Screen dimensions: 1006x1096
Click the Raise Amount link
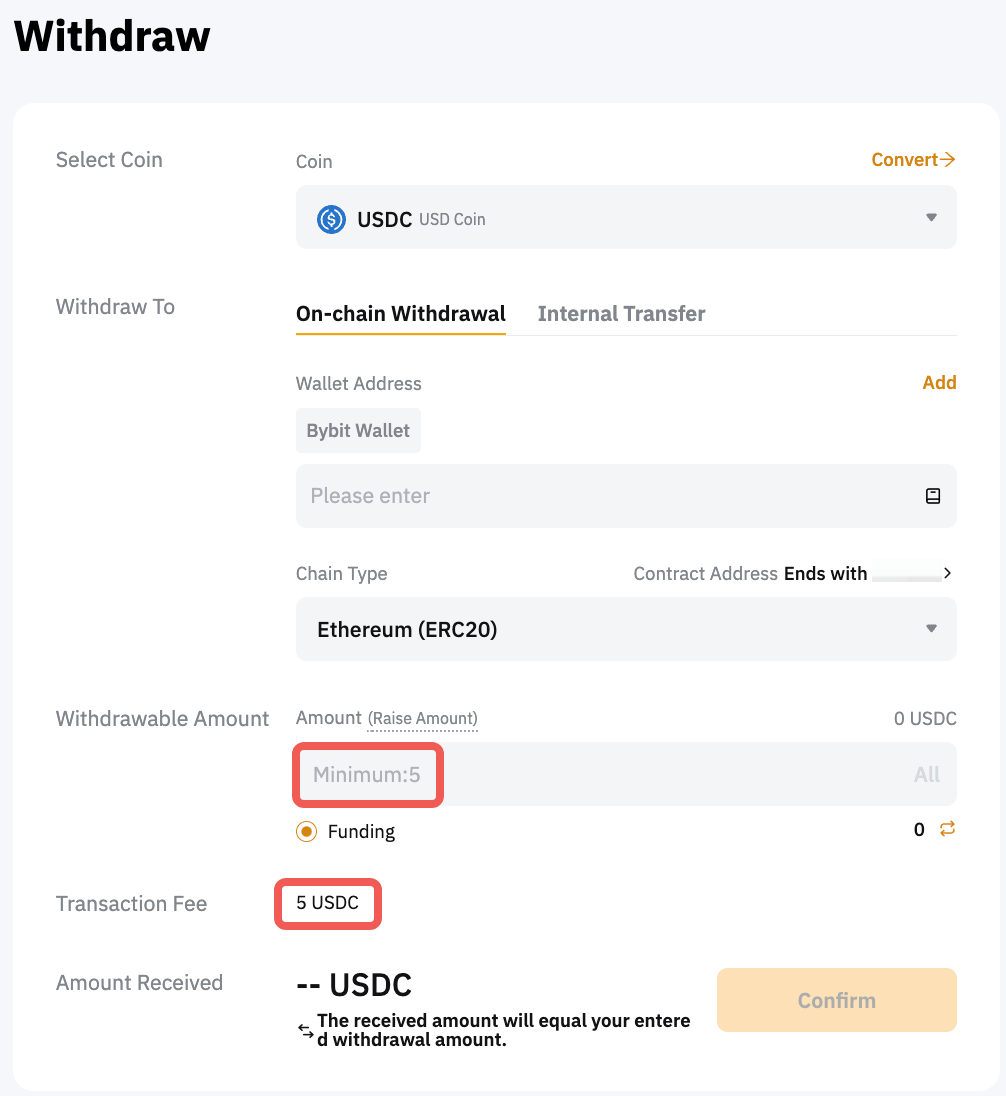click(422, 719)
